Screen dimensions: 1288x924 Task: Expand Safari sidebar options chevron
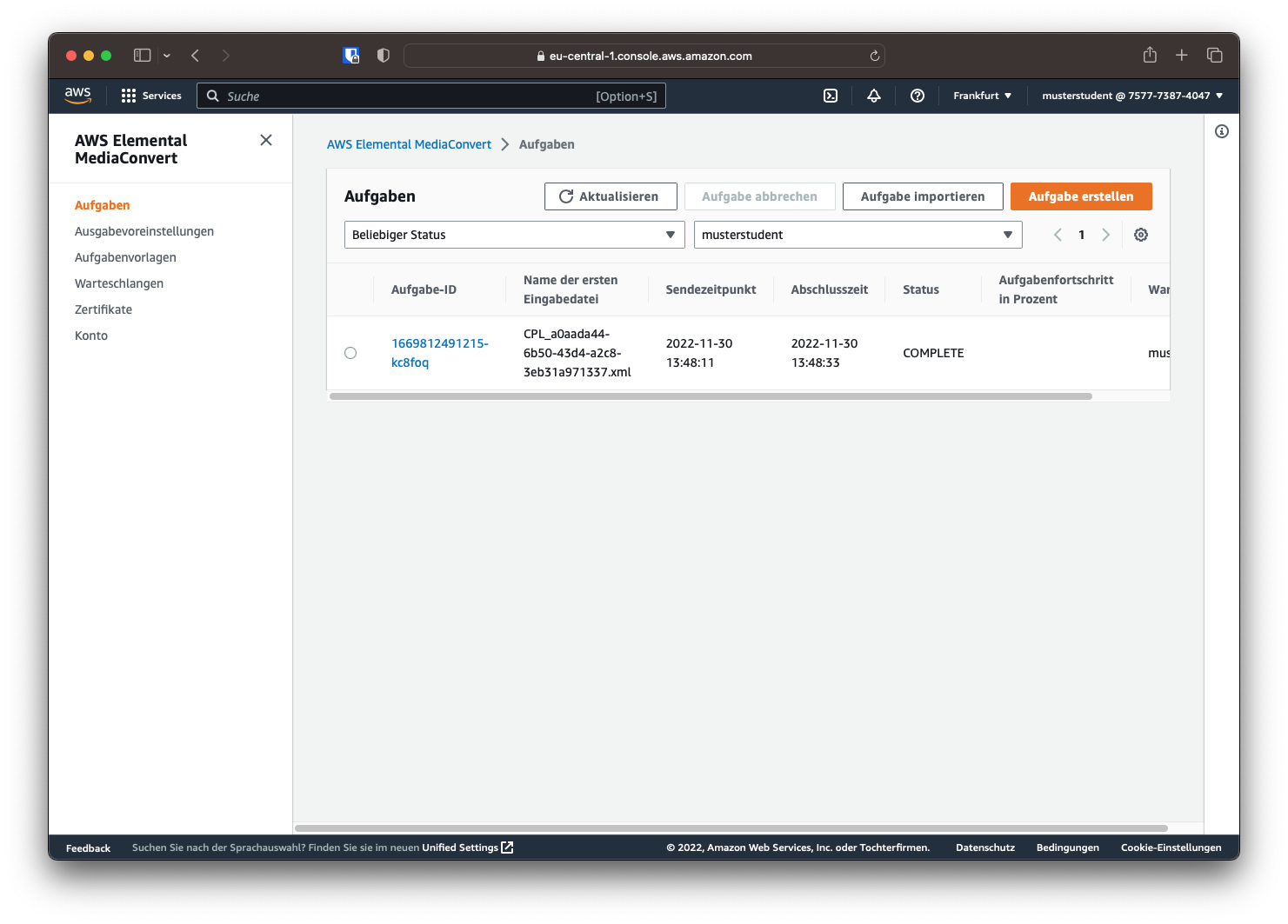coord(167,56)
